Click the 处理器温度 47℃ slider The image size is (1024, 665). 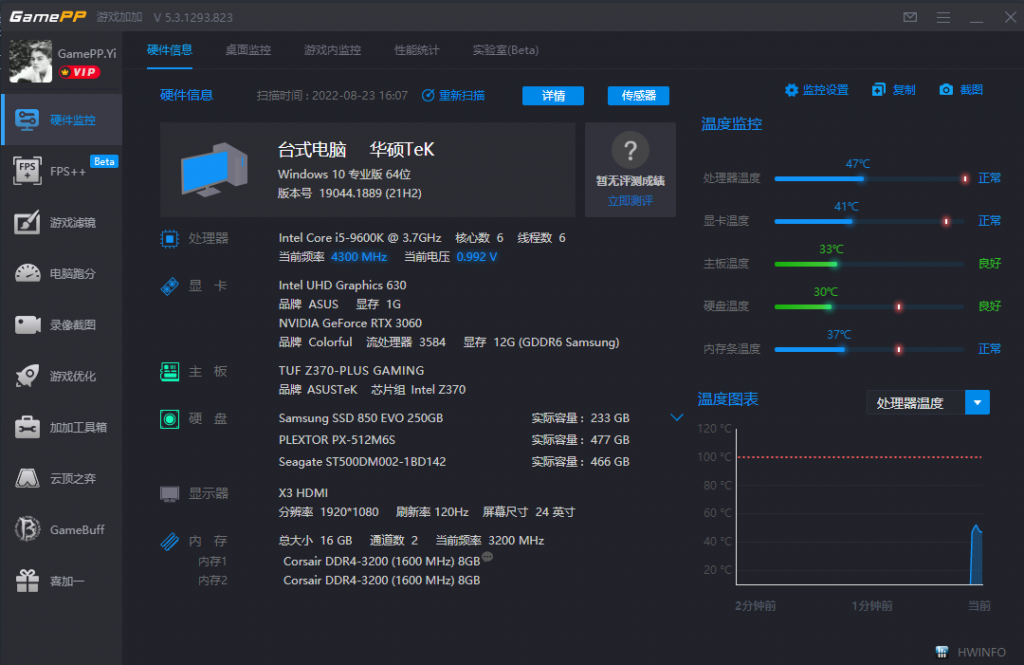869,178
